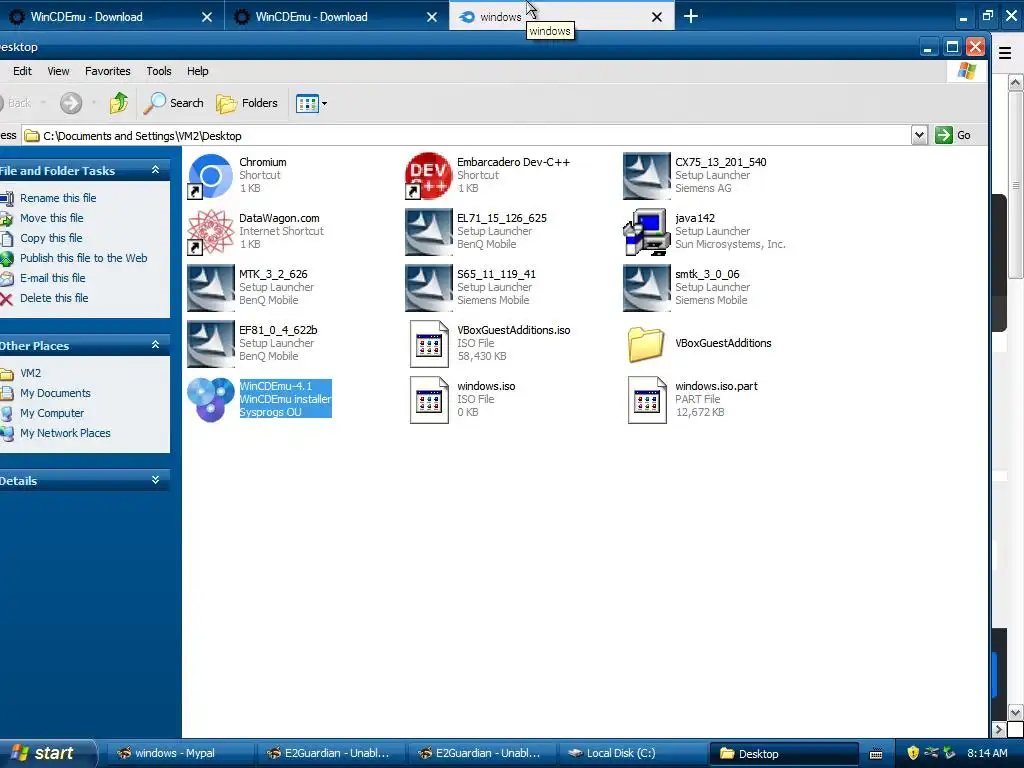Collapse the File and Folder Tasks panel
This screenshot has height=768, width=1024.
tap(155, 170)
